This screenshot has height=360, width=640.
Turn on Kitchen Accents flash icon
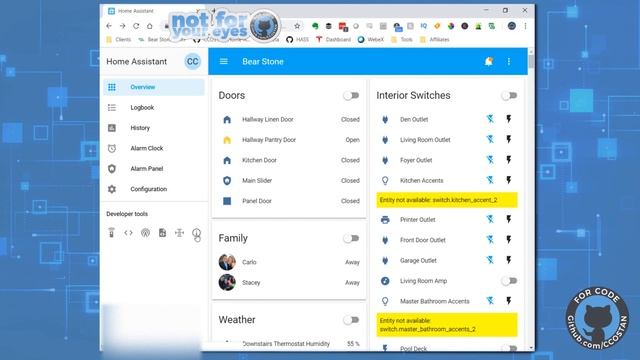[x=509, y=180]
